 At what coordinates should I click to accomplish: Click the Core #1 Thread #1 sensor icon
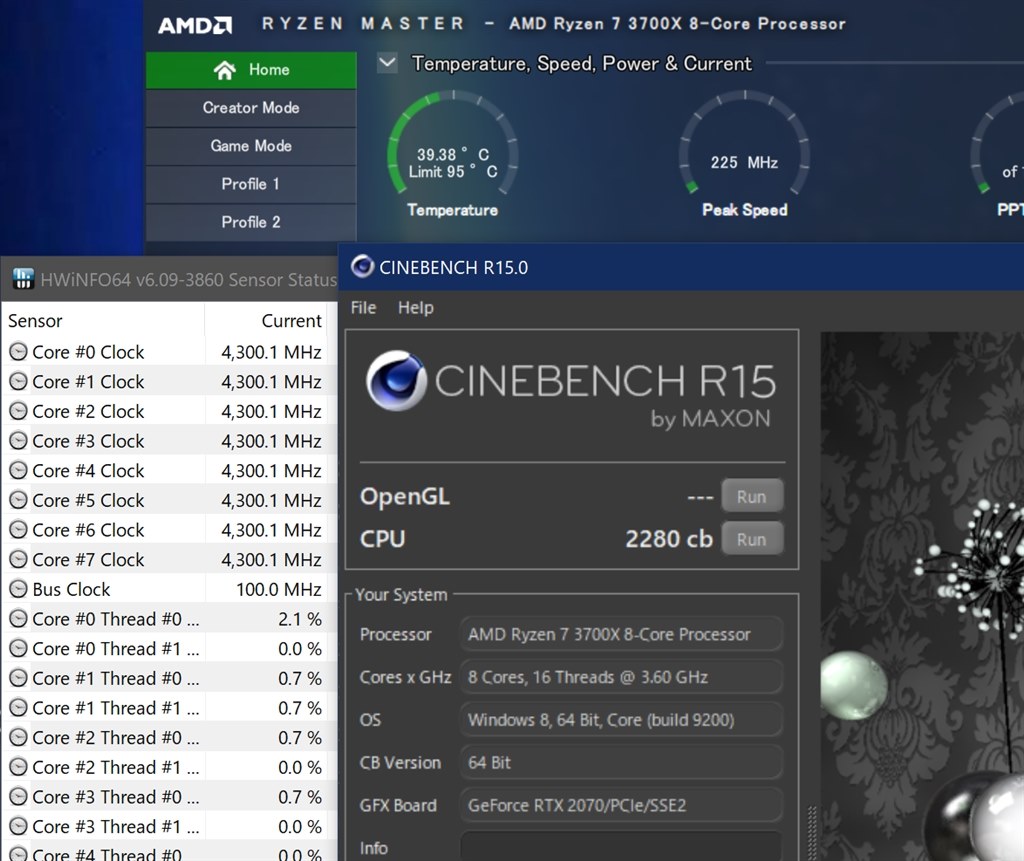tap(18, 708)
